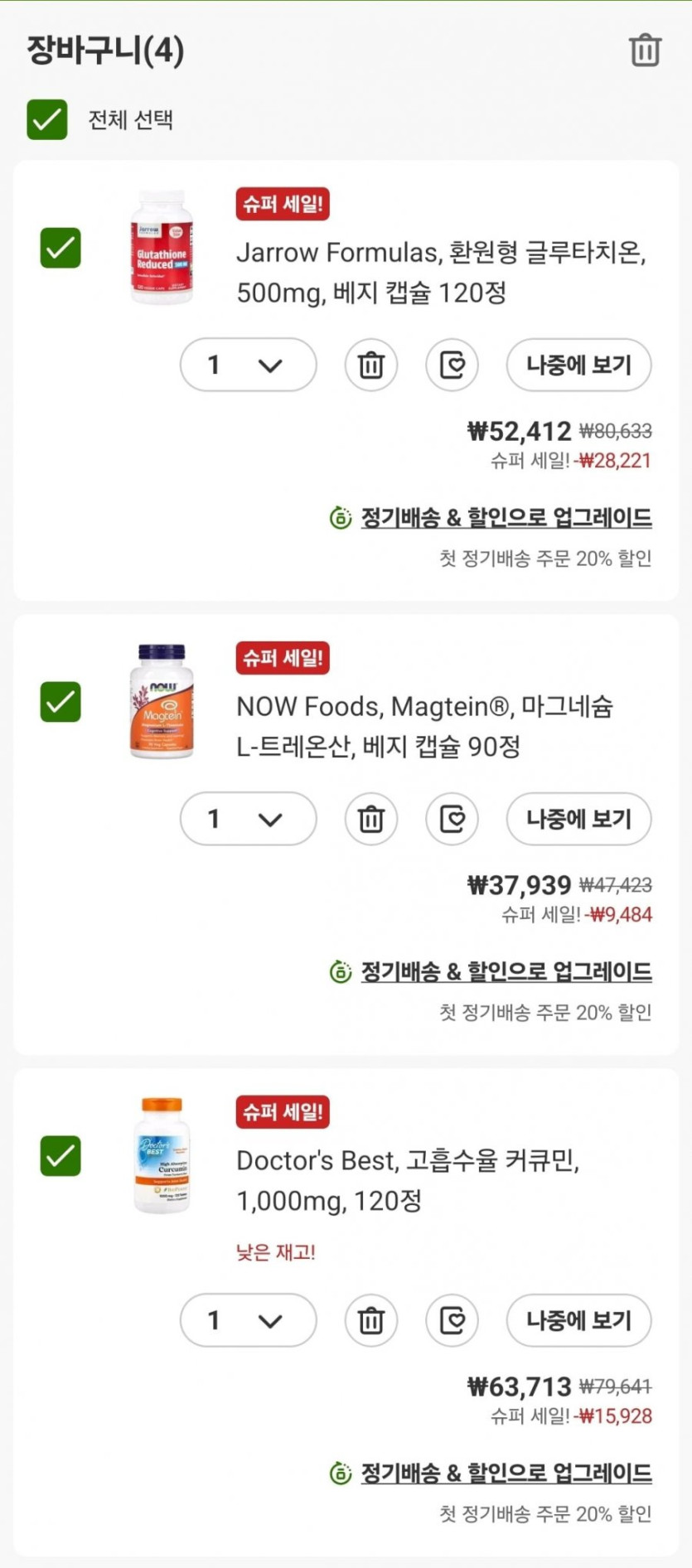The height and width of the screenshot is (1568, 692).
Task: Open quantity dropdown for Doctor's Best curcumin
Action: [x=248, y=1320]
